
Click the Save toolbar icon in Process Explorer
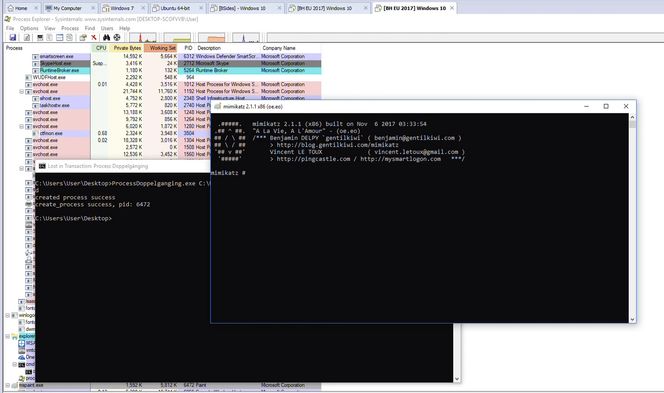[x=13, y=38]
